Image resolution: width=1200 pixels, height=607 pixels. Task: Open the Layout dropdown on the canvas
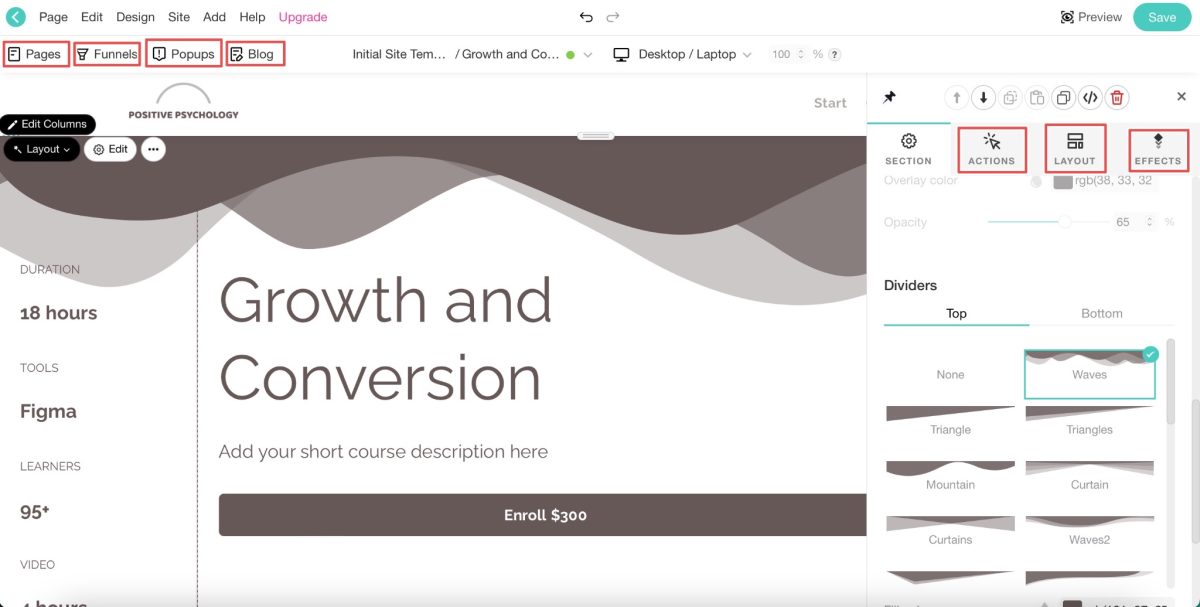point(42,149)
